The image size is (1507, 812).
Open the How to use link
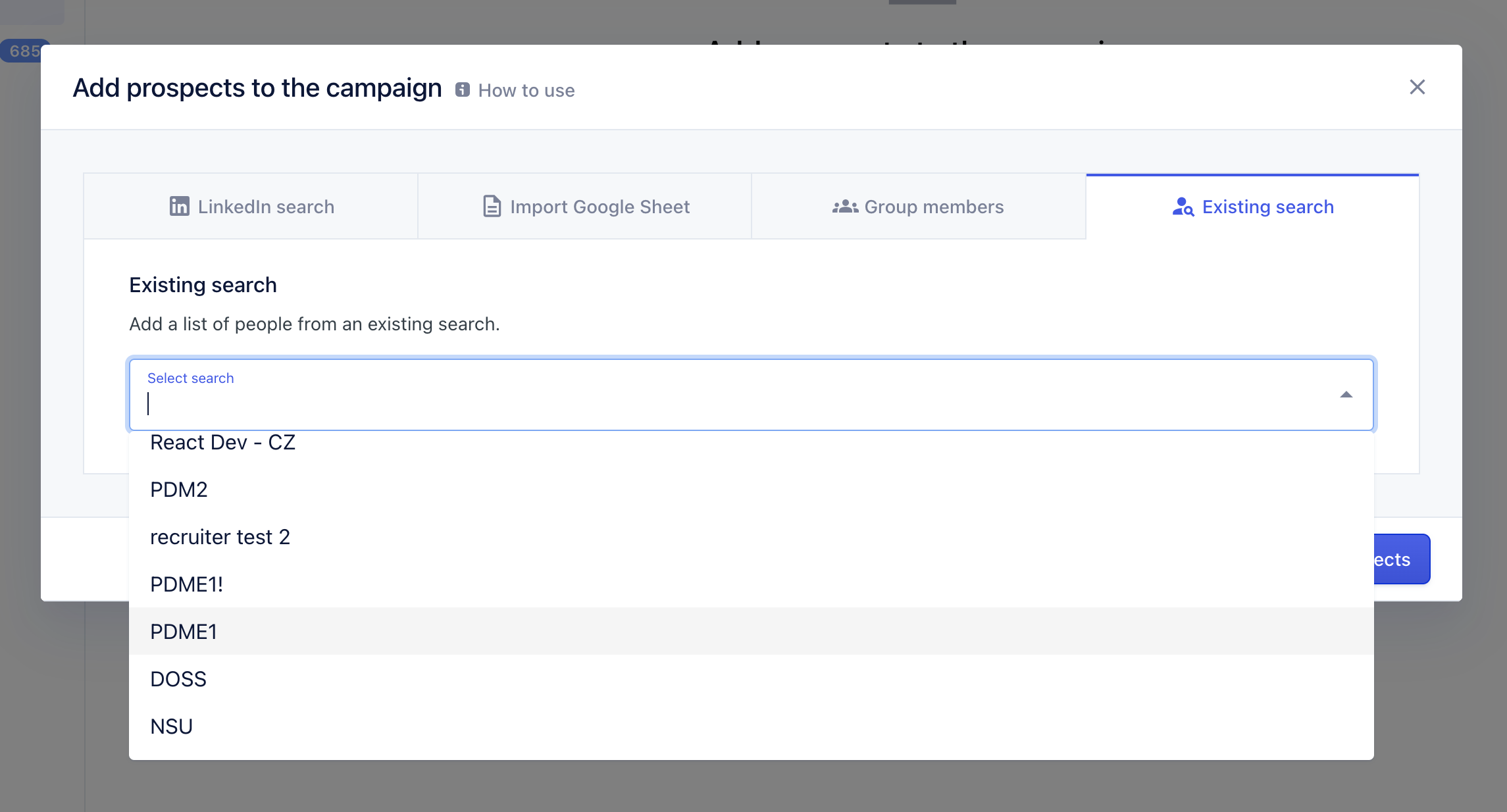[x=526, y=90]
